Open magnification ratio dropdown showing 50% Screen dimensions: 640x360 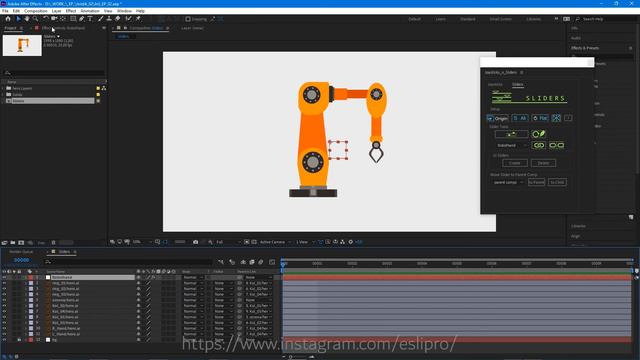click(x=142, y=242)
